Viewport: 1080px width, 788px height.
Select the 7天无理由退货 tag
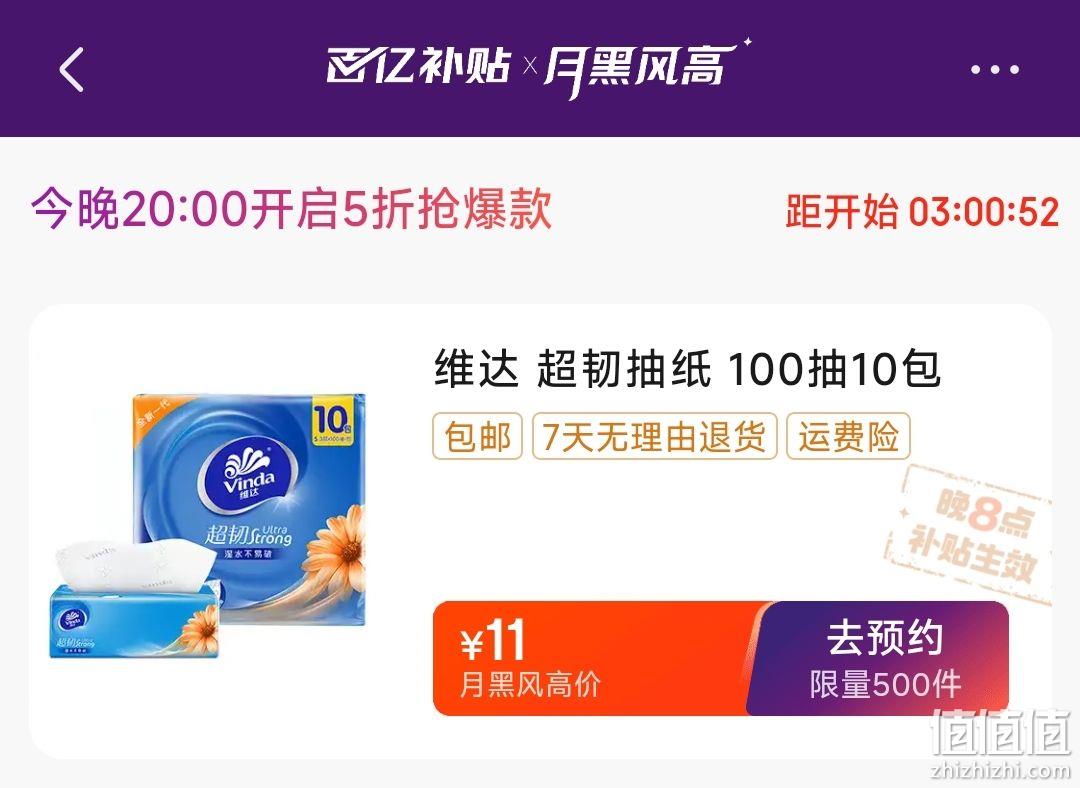[x=654, y=436]
